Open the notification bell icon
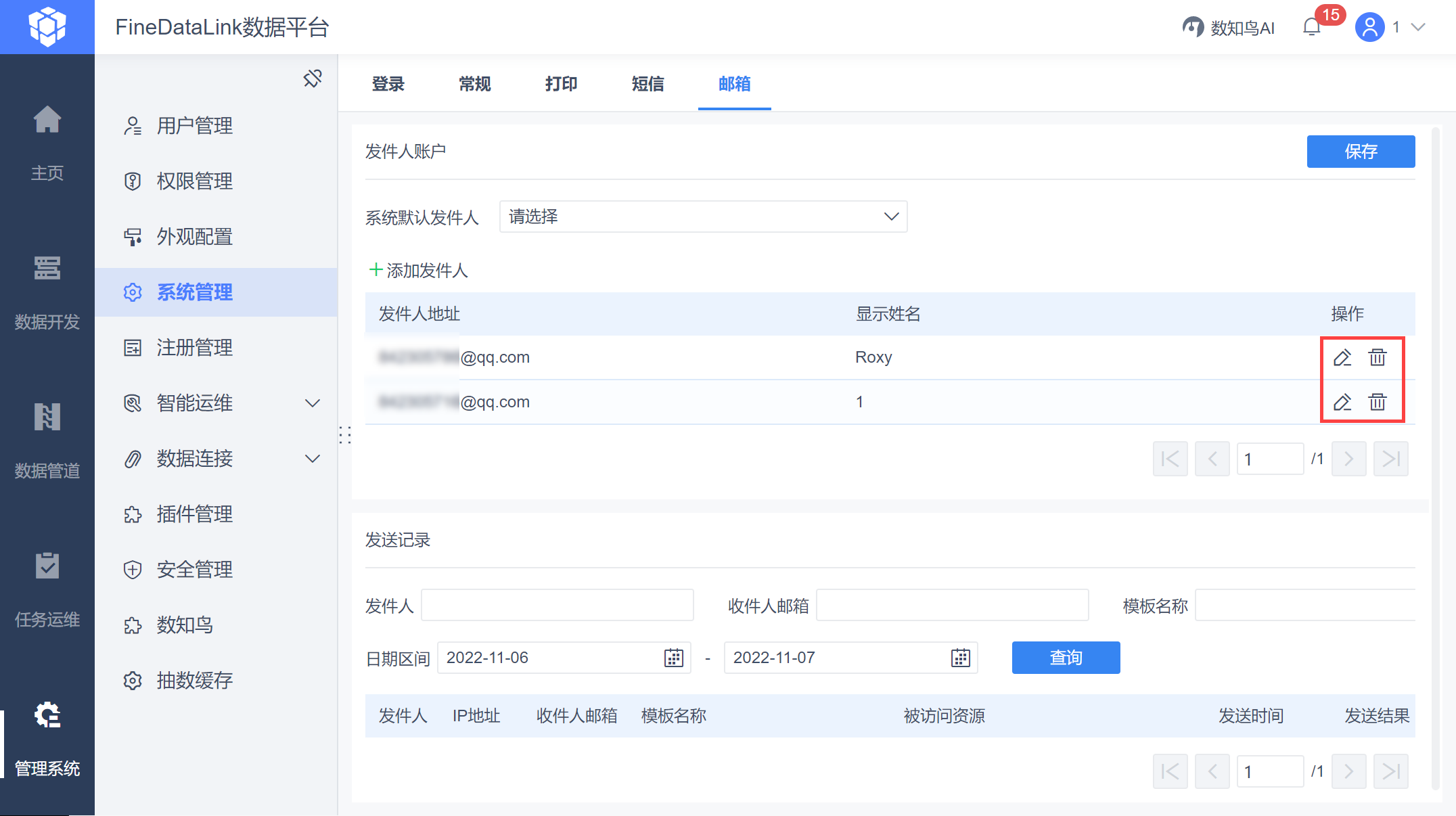Screen dimensions: 1456x816 pos(1311,27)
